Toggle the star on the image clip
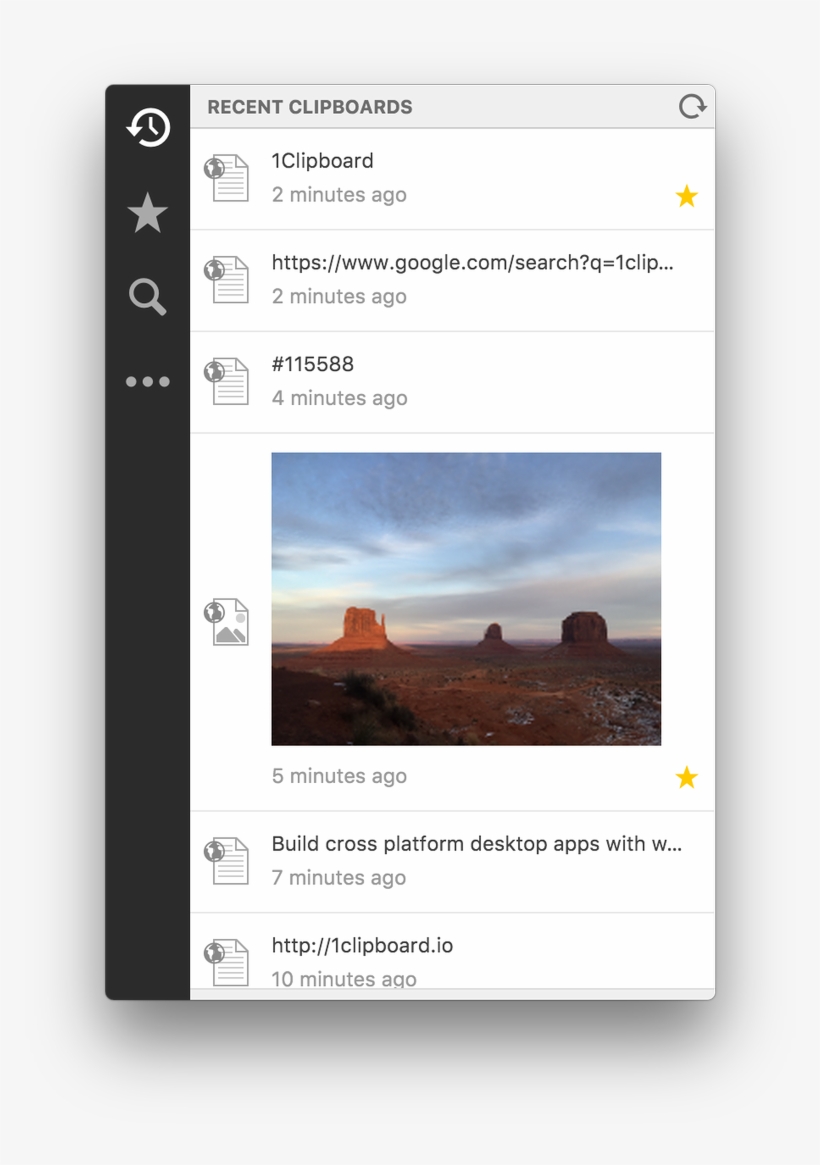The image size is (820, 1165). [x=686, y=777]
